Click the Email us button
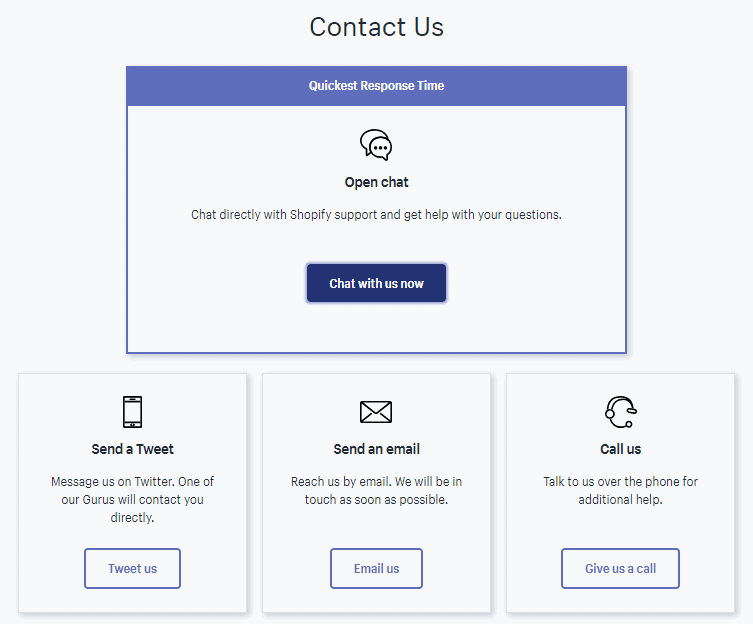The image size is (753, 624). tap(376, 568)
